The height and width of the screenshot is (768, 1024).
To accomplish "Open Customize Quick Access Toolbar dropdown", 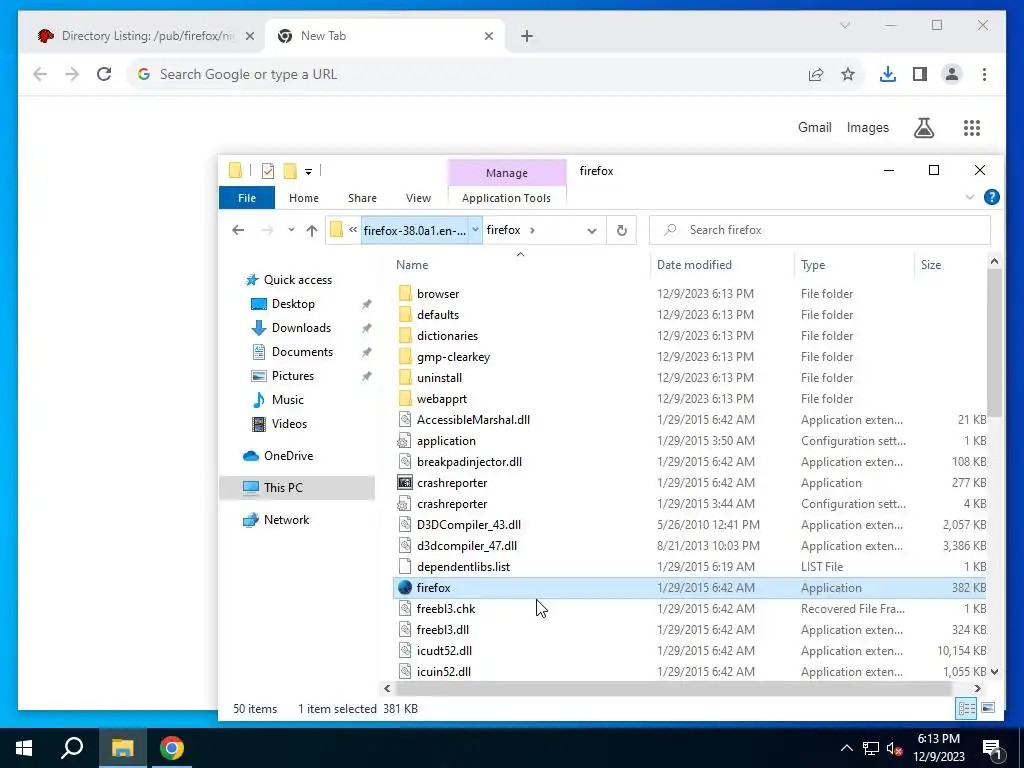I will tap(308, 172).
